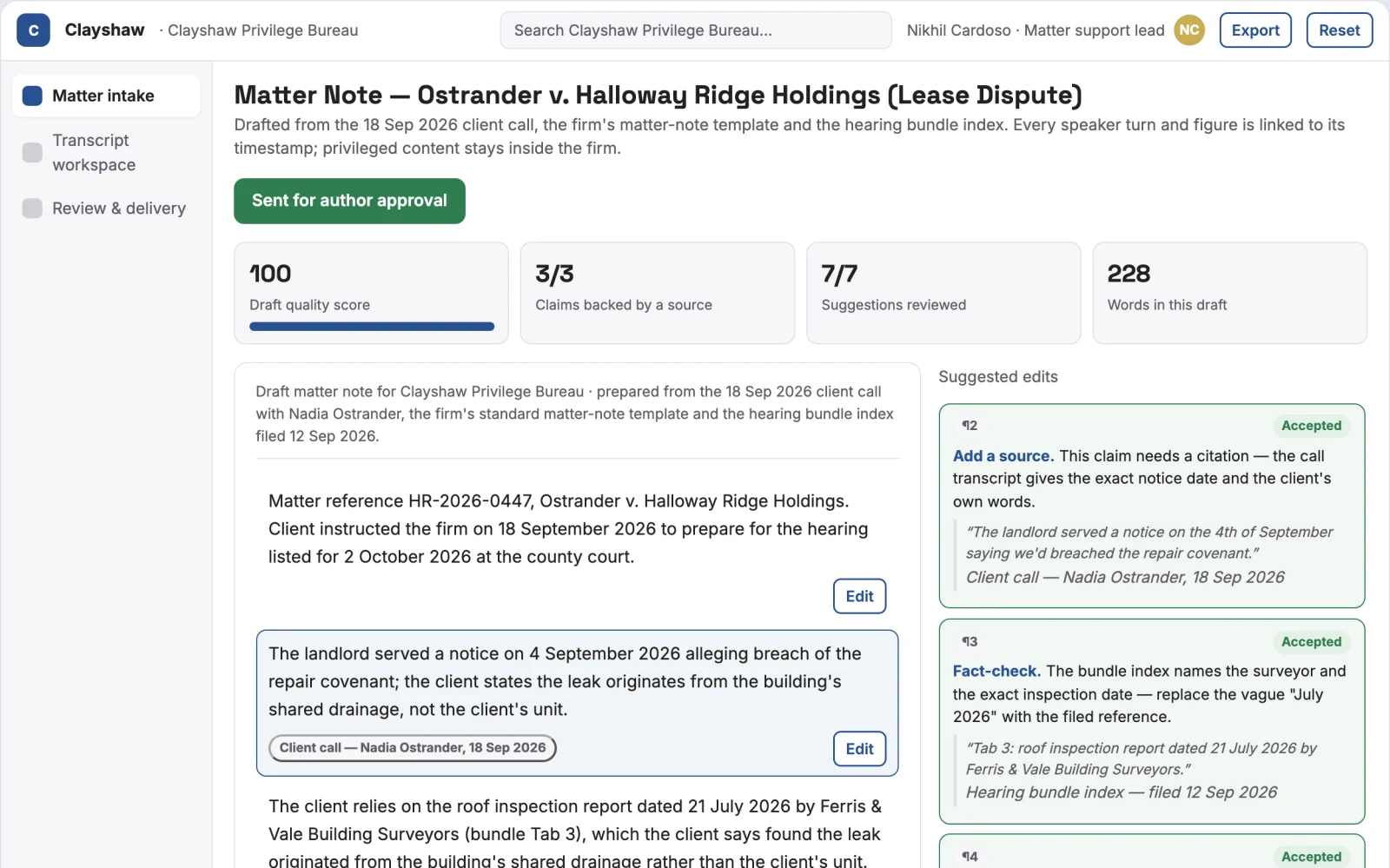
Task: Click the Clayshaw Privilege Bureau breadcrumb text
Action: pyautogui.click(x=262, y=30)
